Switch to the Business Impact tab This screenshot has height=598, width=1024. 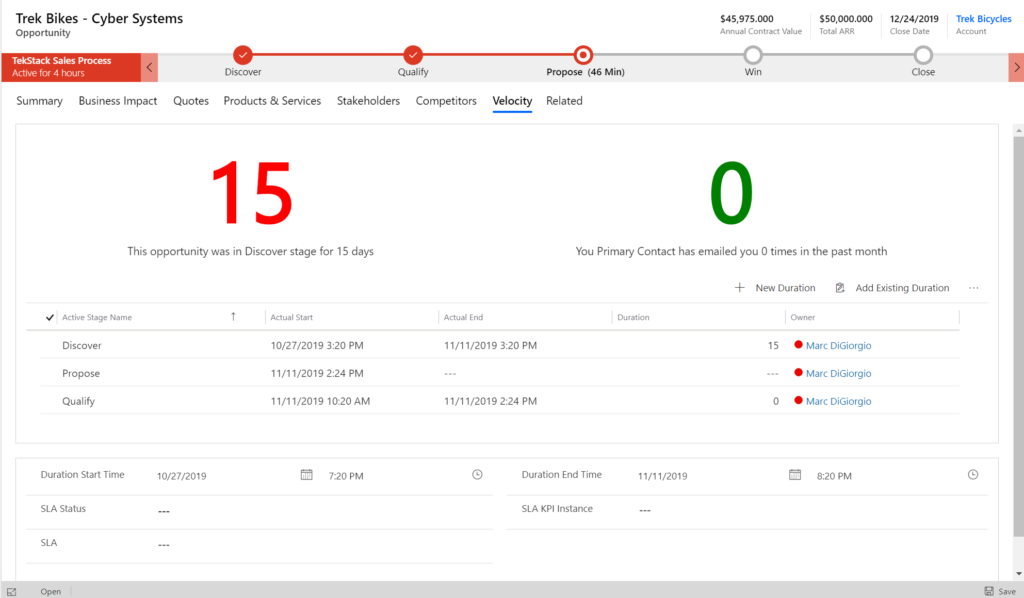coord(118,101)
